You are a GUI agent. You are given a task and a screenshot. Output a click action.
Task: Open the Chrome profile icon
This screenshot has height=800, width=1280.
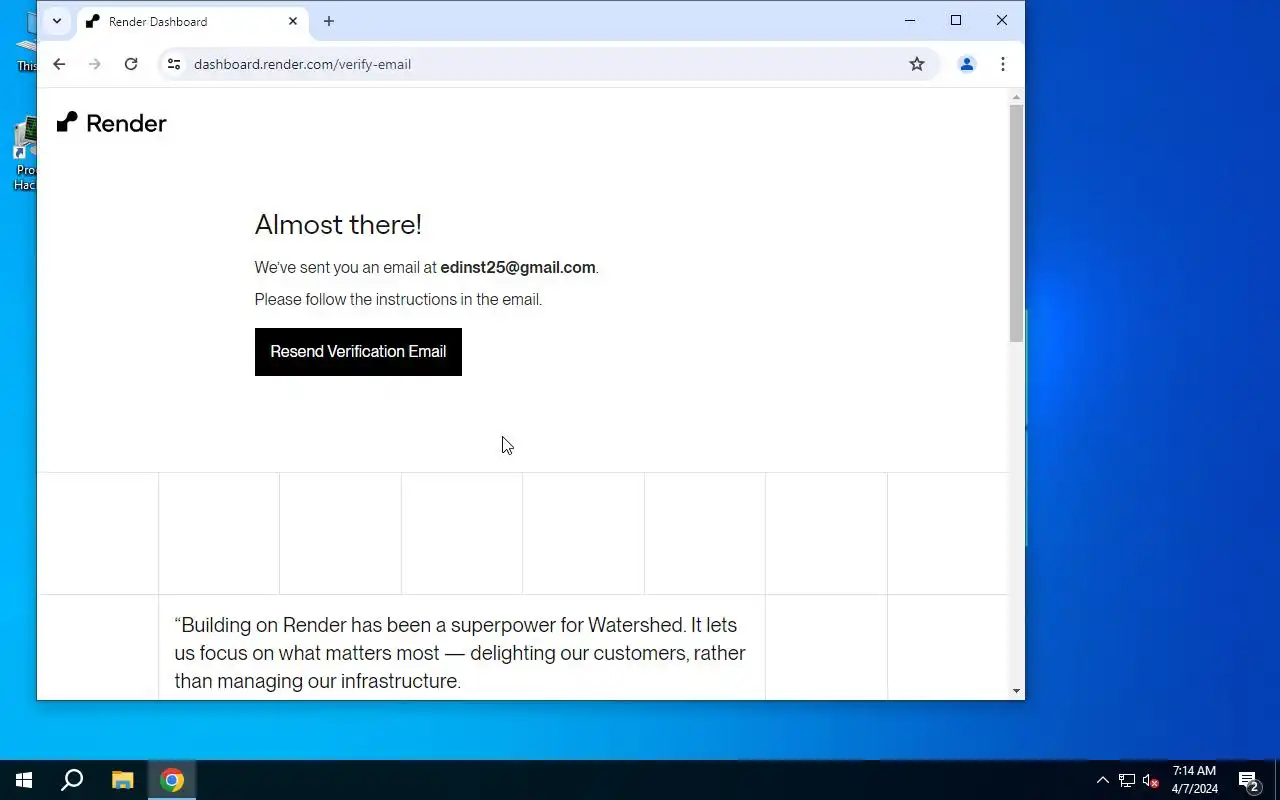pyautogui.click(x=967, y=64)
